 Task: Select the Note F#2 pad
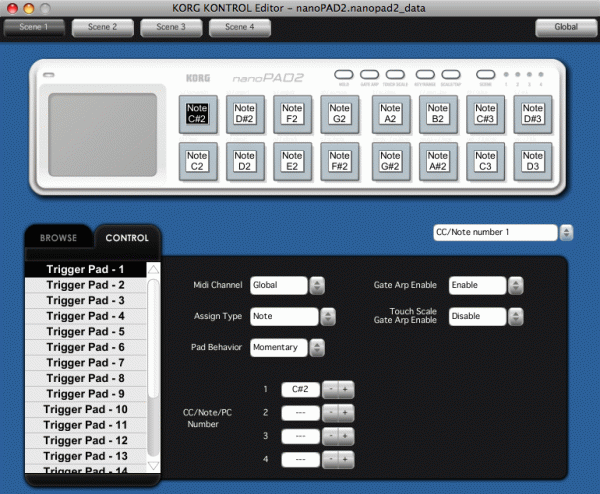pos(340,161)
